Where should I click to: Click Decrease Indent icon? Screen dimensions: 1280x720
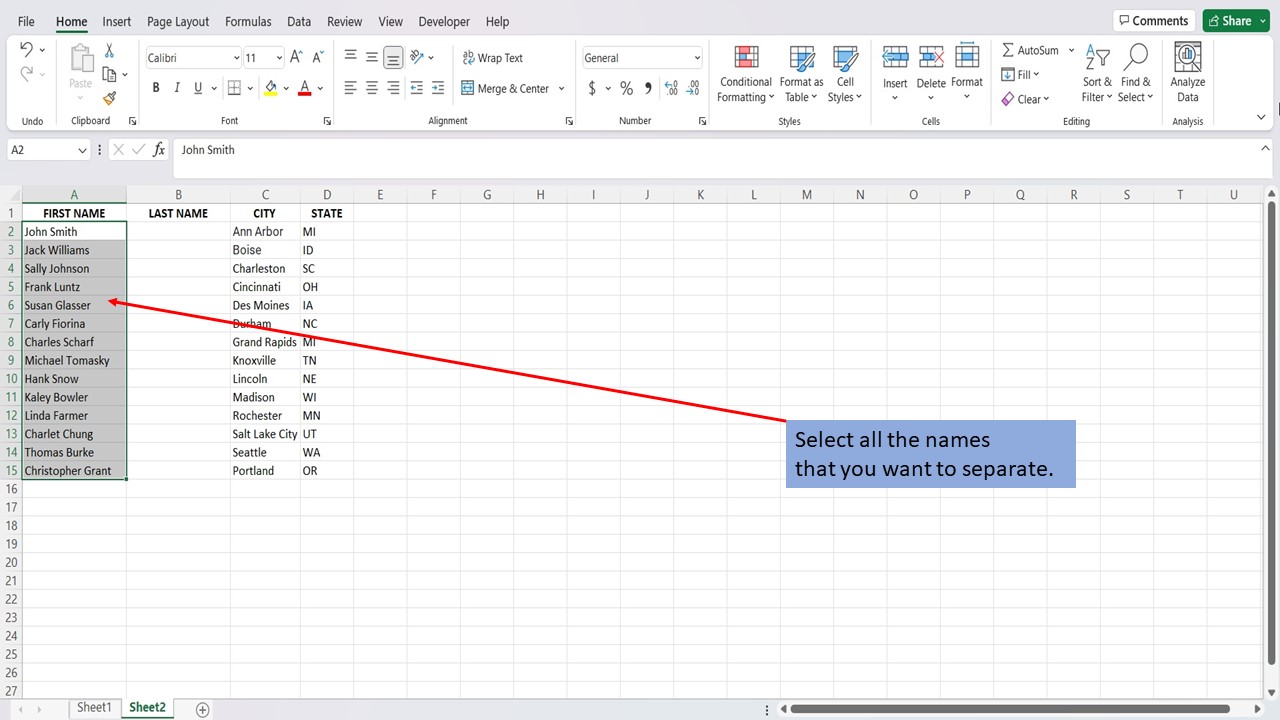[x=417, y=88]
